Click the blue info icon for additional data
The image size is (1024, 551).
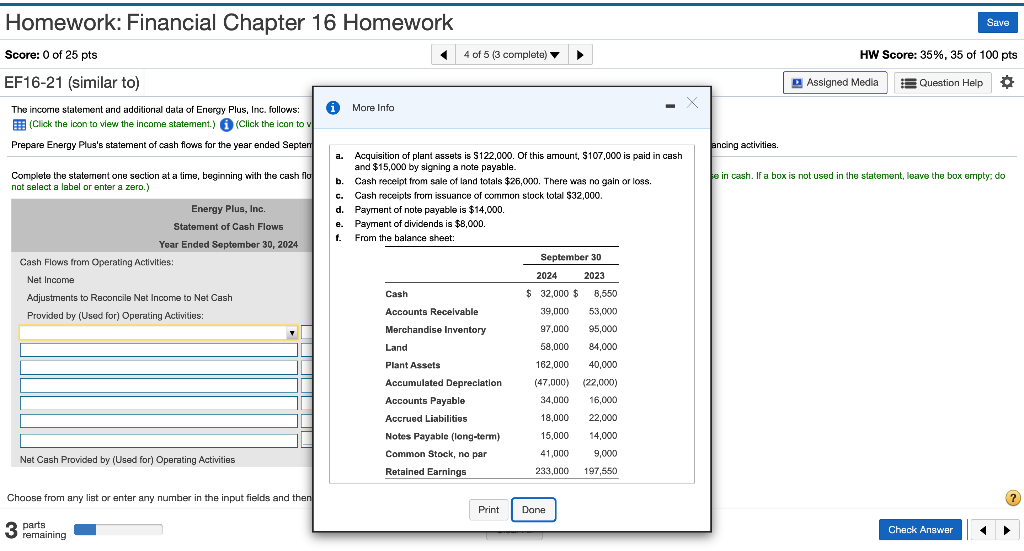(x=226, y=125)
